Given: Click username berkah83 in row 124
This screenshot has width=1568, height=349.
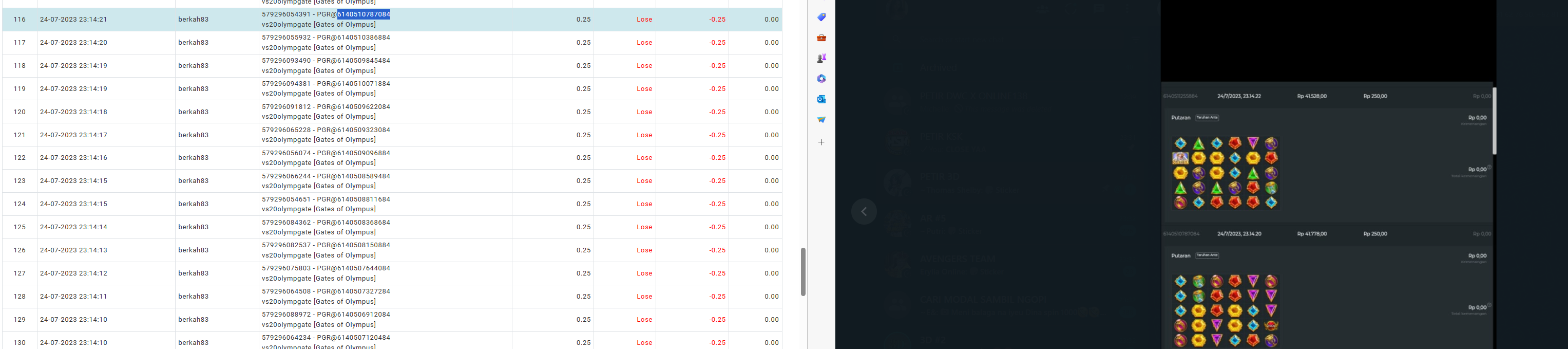Looking at the screenshot, I should pos(194,204).
